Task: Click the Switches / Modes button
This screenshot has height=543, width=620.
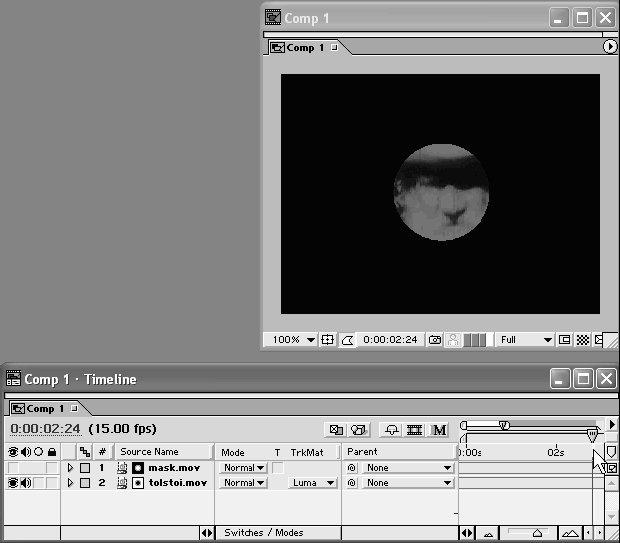Action: click(264, 533)
